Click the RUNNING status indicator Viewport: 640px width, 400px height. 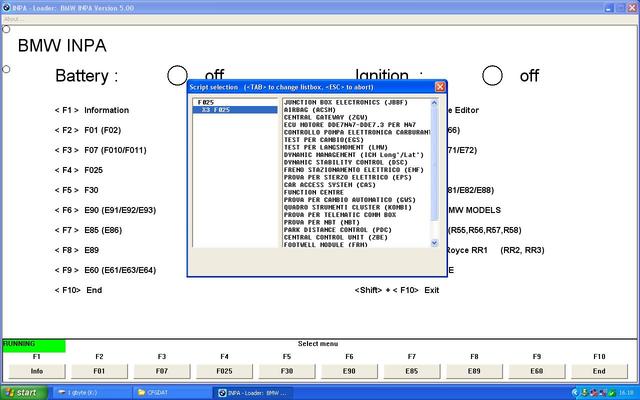click(x=34, y=346)
